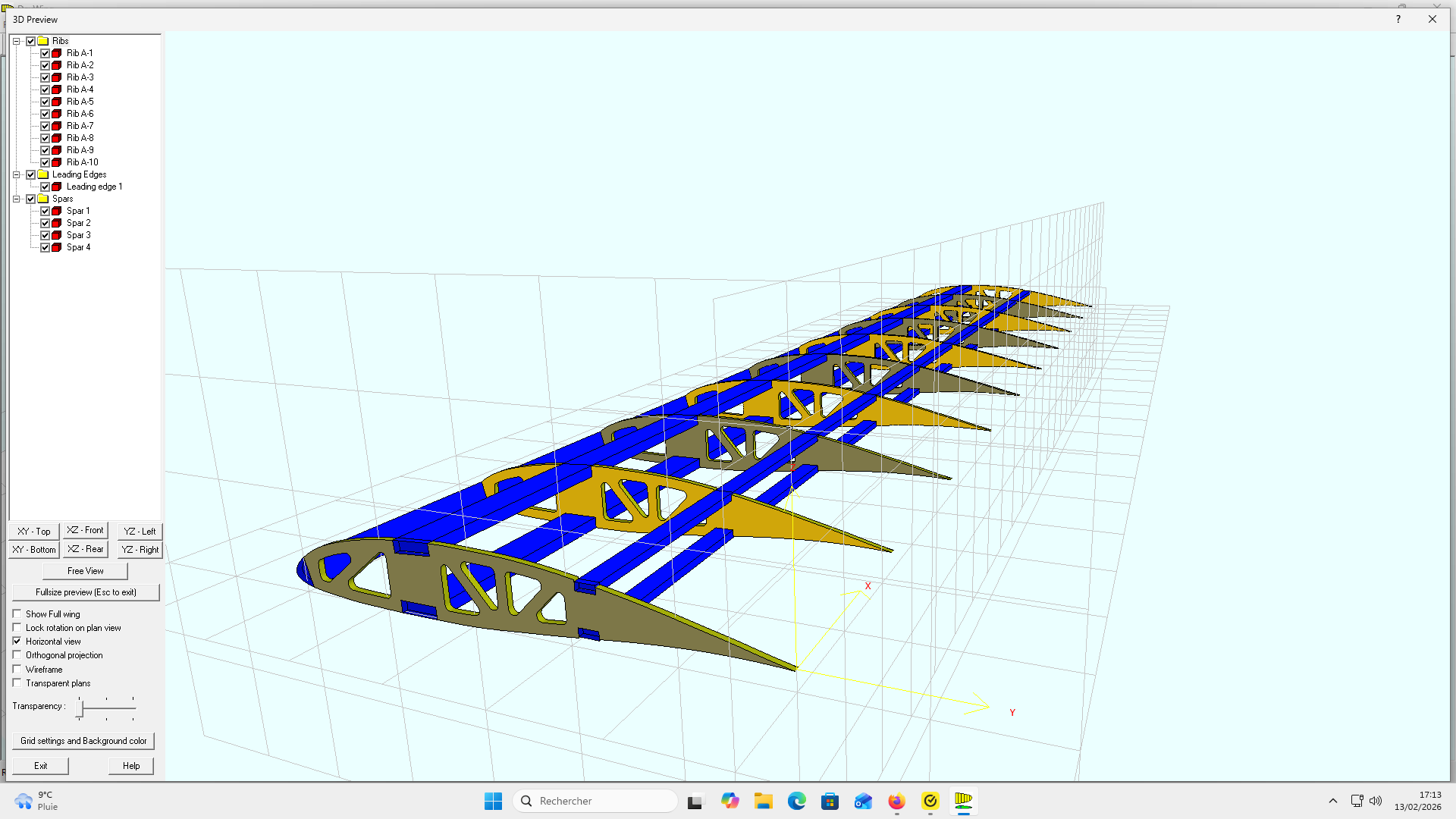Launch Firefox from the taskbar
Screen dimensions: 1456x819
click(x=896, y=801)
